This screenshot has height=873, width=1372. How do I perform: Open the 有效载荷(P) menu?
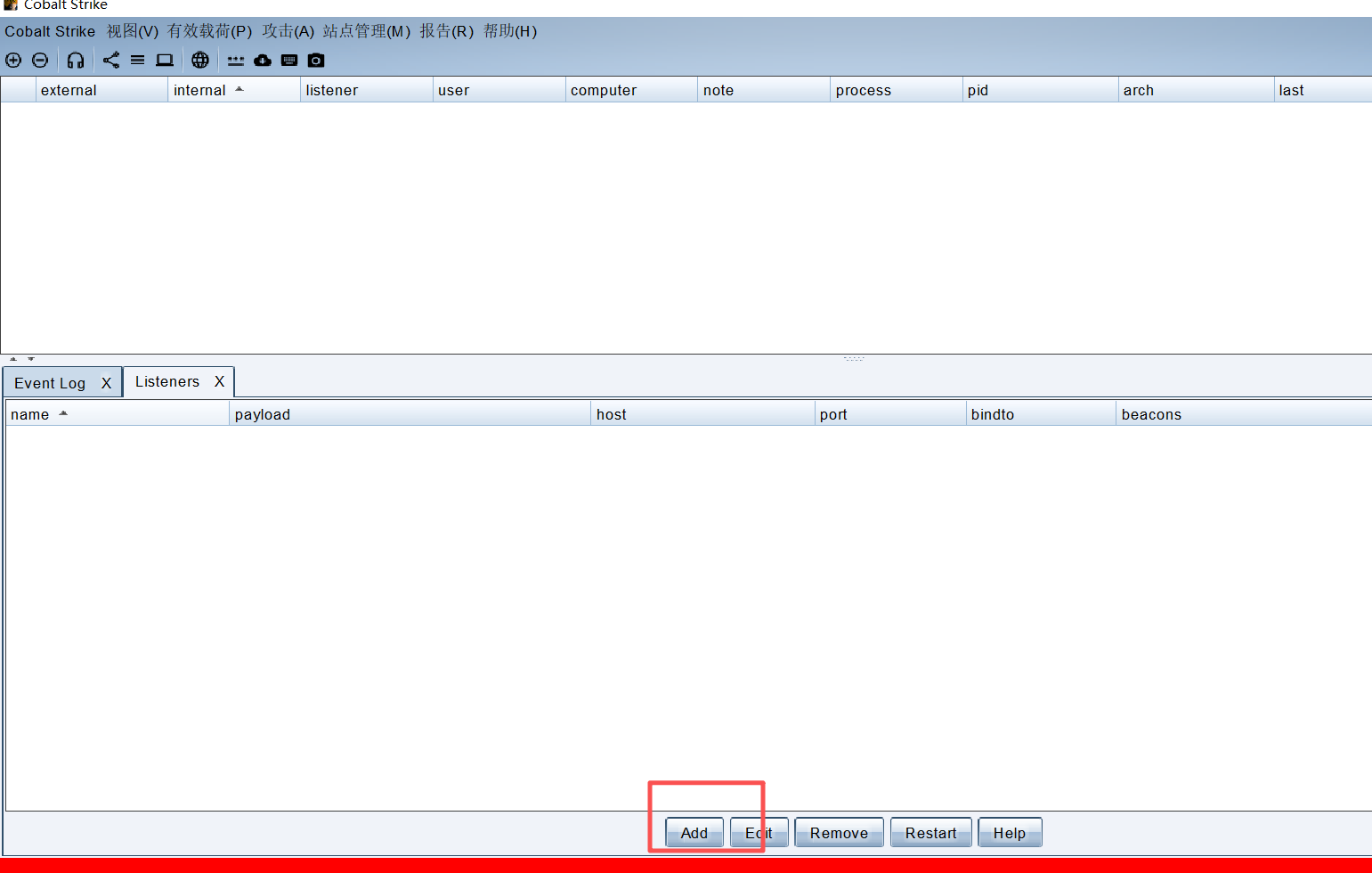(210, 31)
